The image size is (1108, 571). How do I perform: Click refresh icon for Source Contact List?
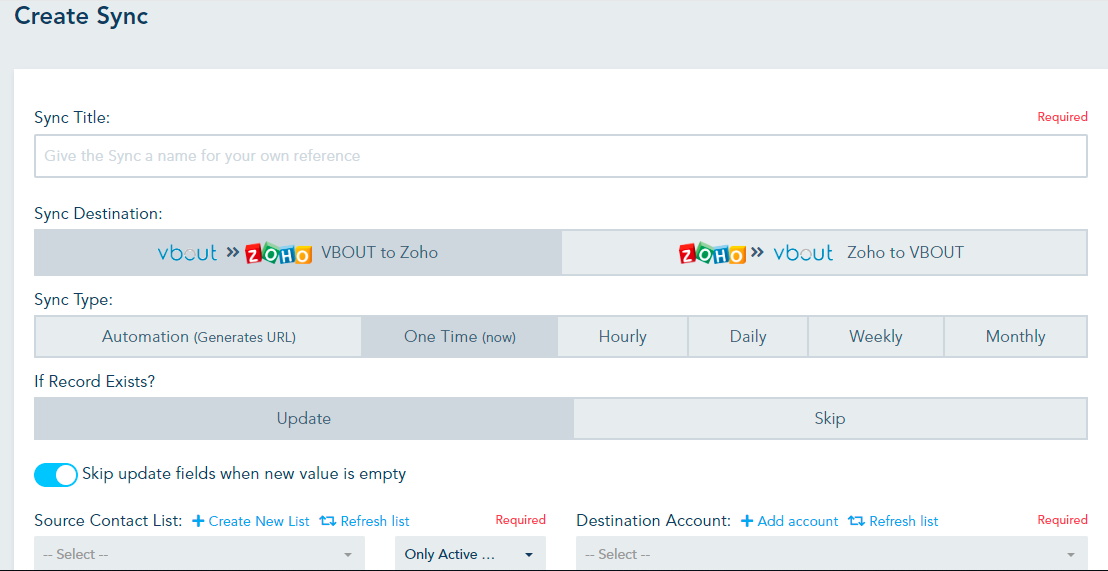pos(327,522)
